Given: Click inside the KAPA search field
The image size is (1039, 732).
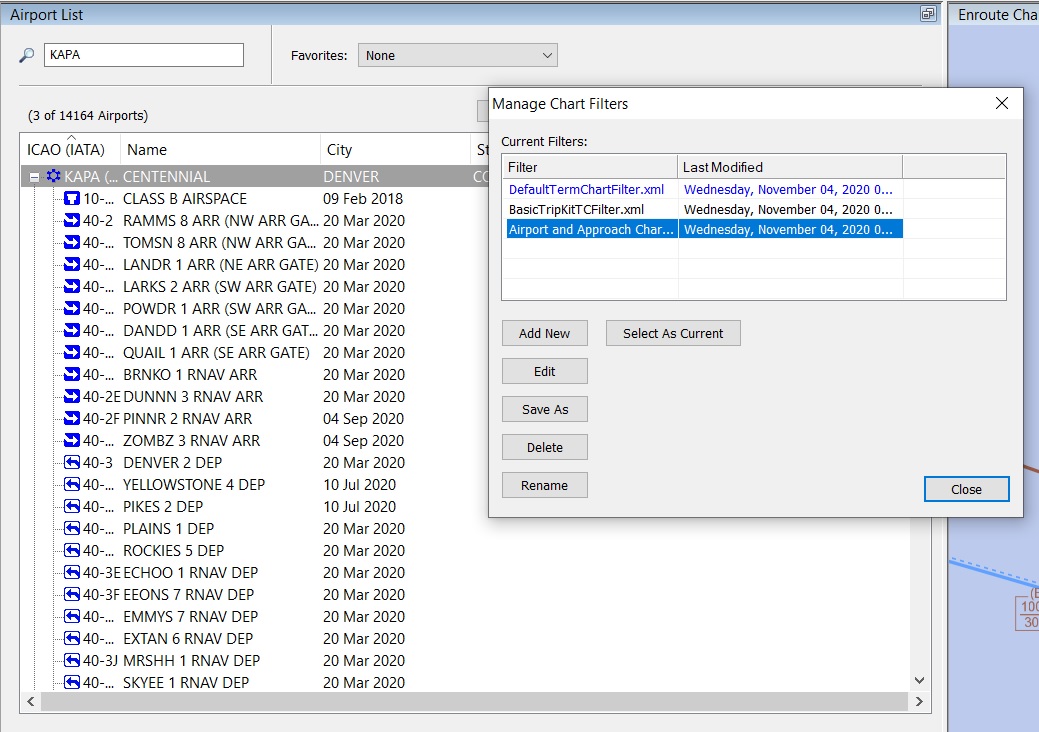Looking at the screenshot, I should (x=142, y=54).
